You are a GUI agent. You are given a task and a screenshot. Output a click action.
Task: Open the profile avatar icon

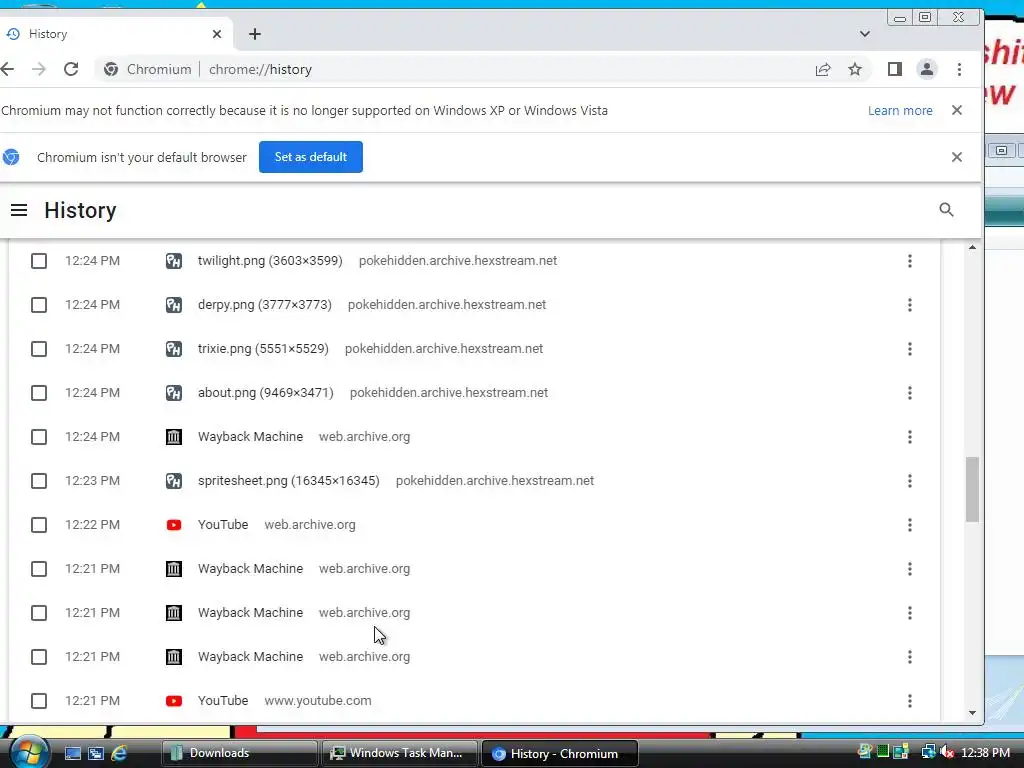(927, 69)
